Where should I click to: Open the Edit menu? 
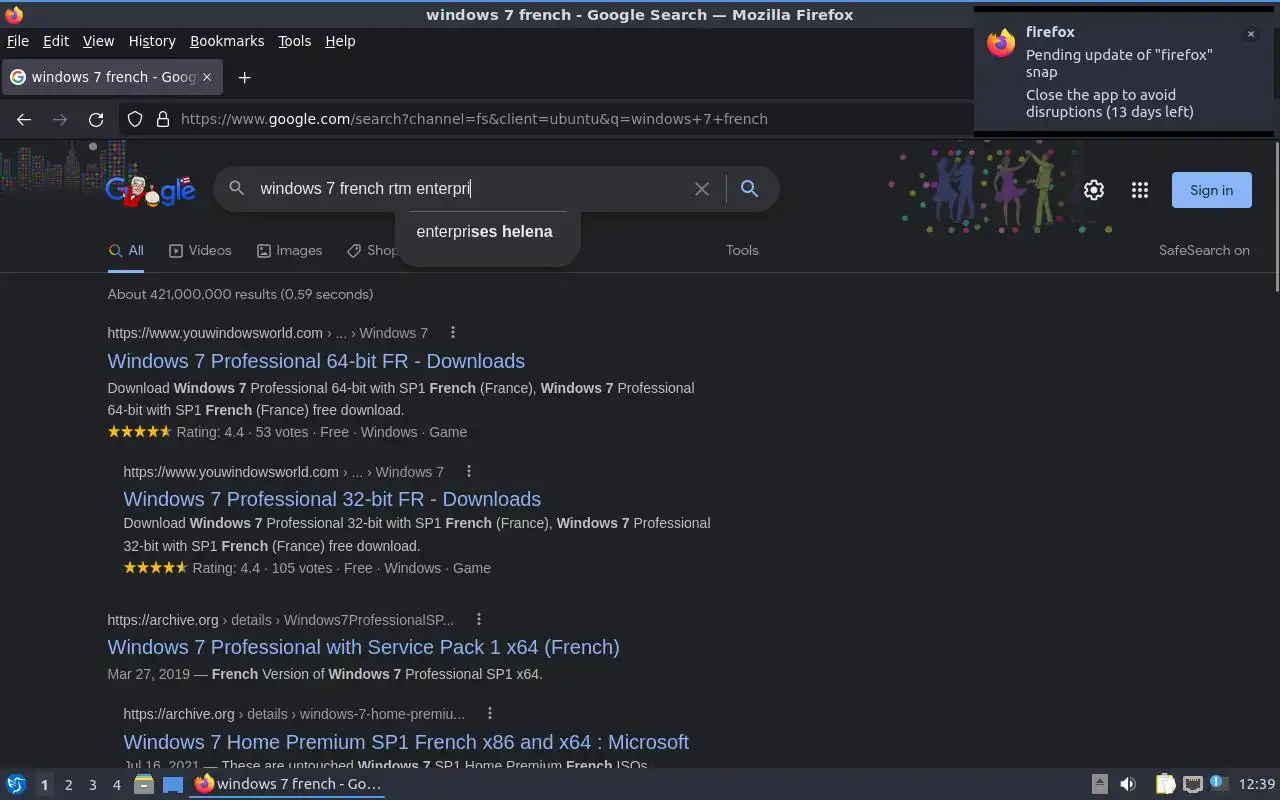56,41
